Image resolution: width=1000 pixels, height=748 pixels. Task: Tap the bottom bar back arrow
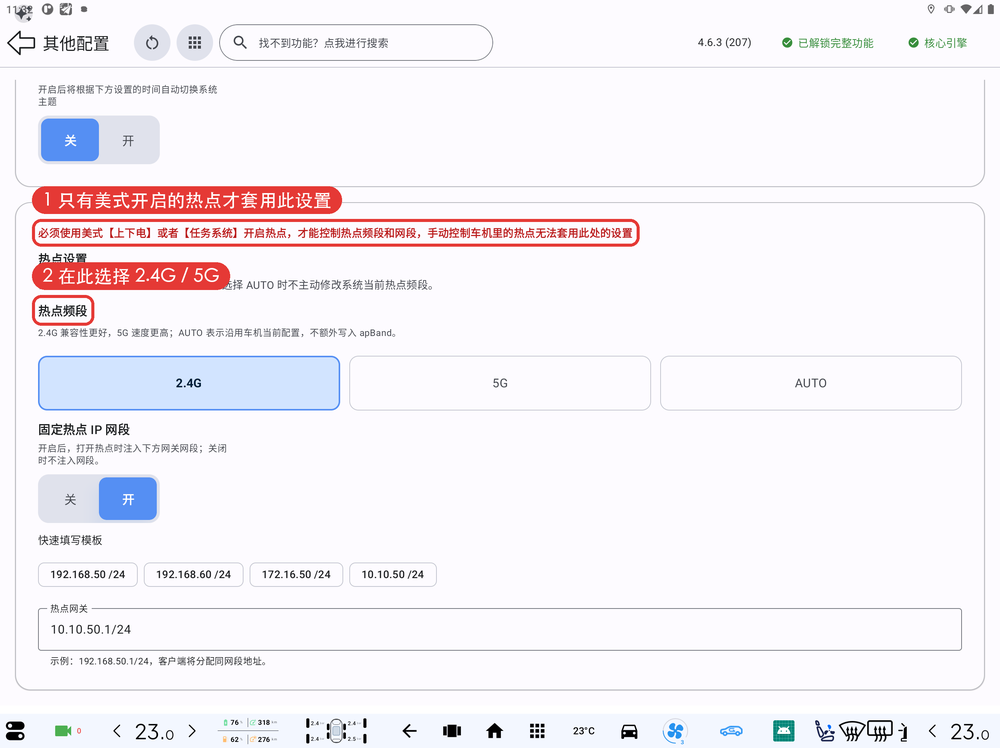coord(409,731)
